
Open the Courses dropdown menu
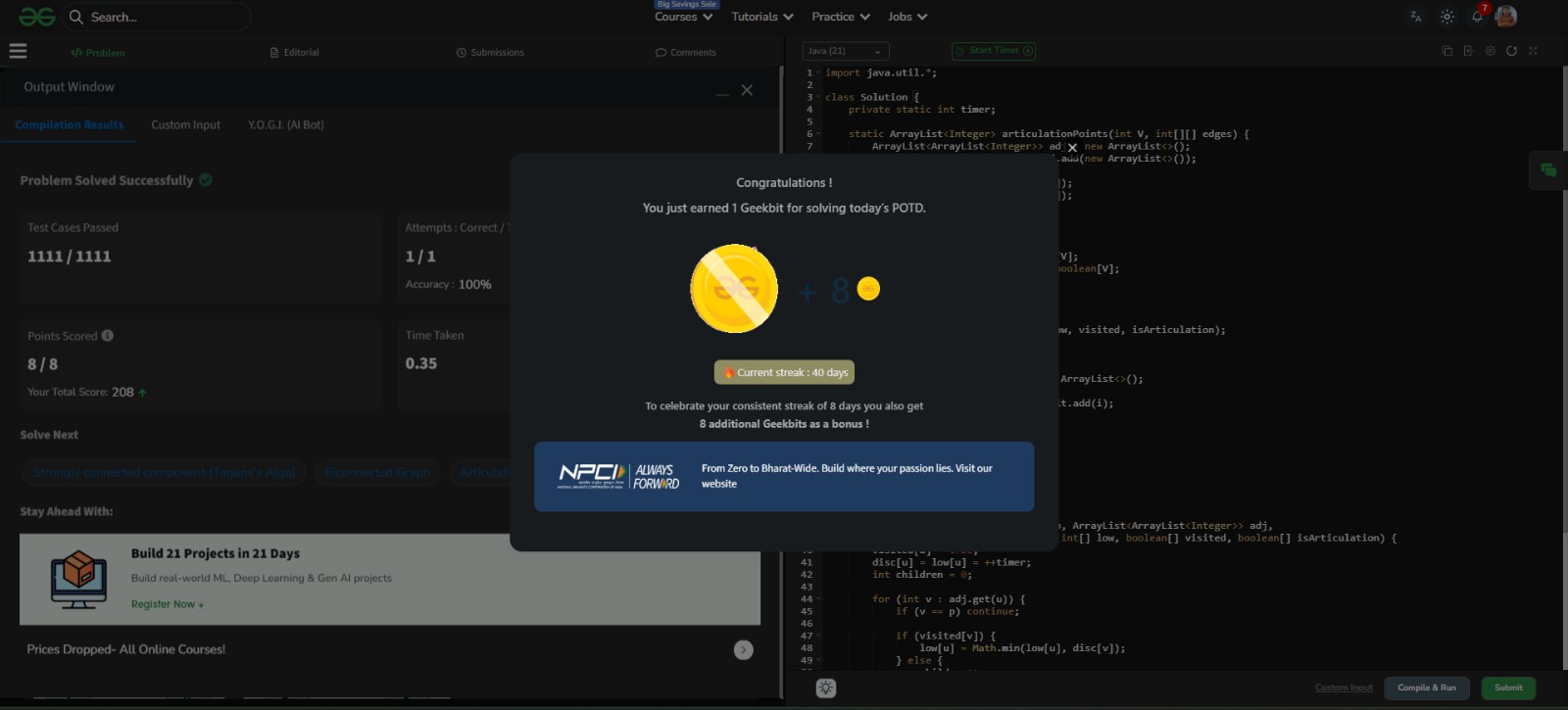[x=683, y=17]
